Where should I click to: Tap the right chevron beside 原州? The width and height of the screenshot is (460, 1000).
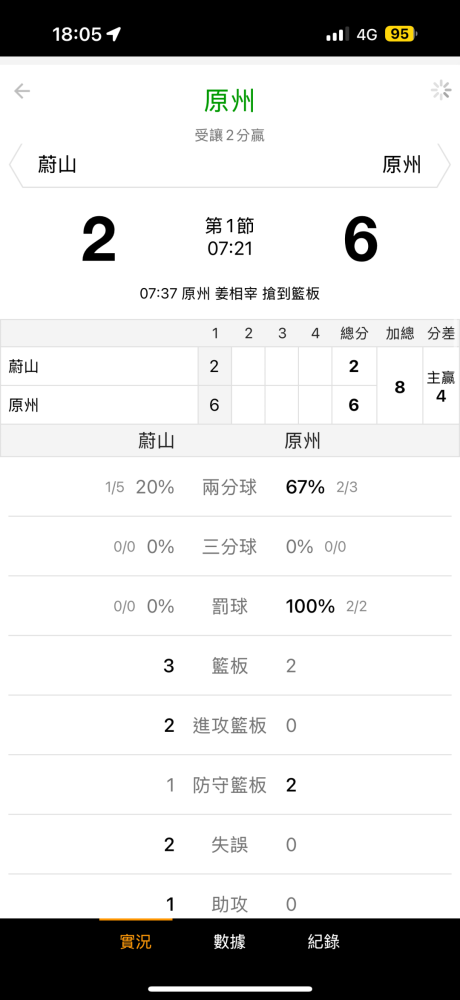[x=445, y=165]
